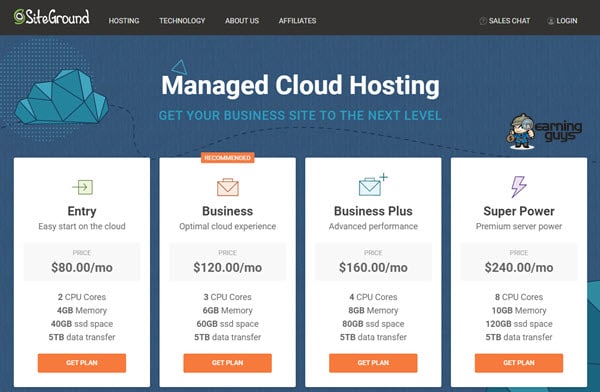Screen dimensions: 600x392
Task: Select the Super Power title
Action: [519, 211]
